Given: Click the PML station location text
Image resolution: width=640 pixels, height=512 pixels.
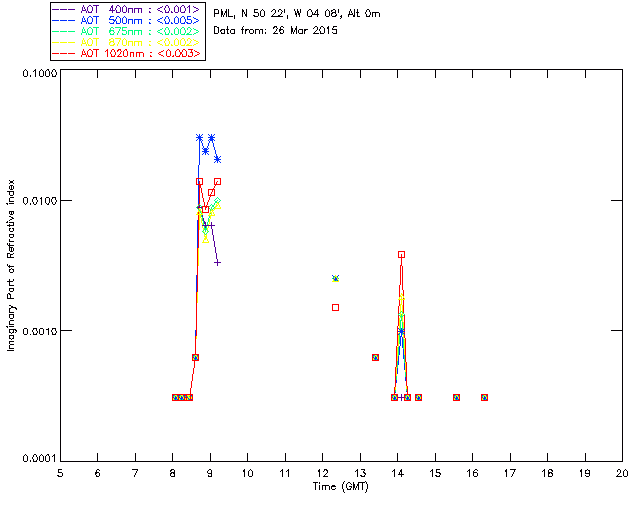Looking at the screenshot, I should [297, 14].
